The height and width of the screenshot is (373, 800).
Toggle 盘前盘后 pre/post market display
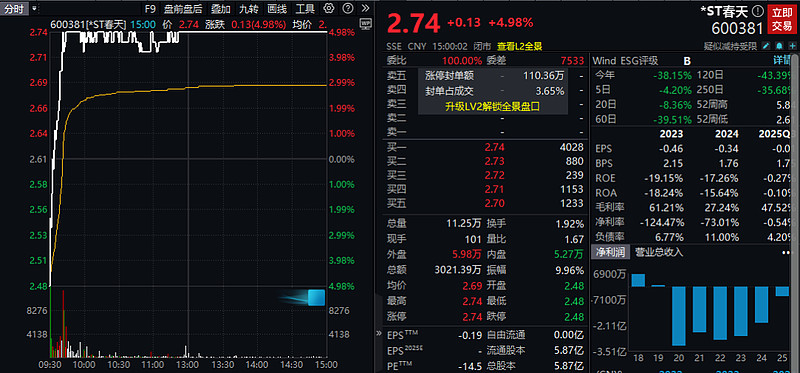(x=184, y=9)
